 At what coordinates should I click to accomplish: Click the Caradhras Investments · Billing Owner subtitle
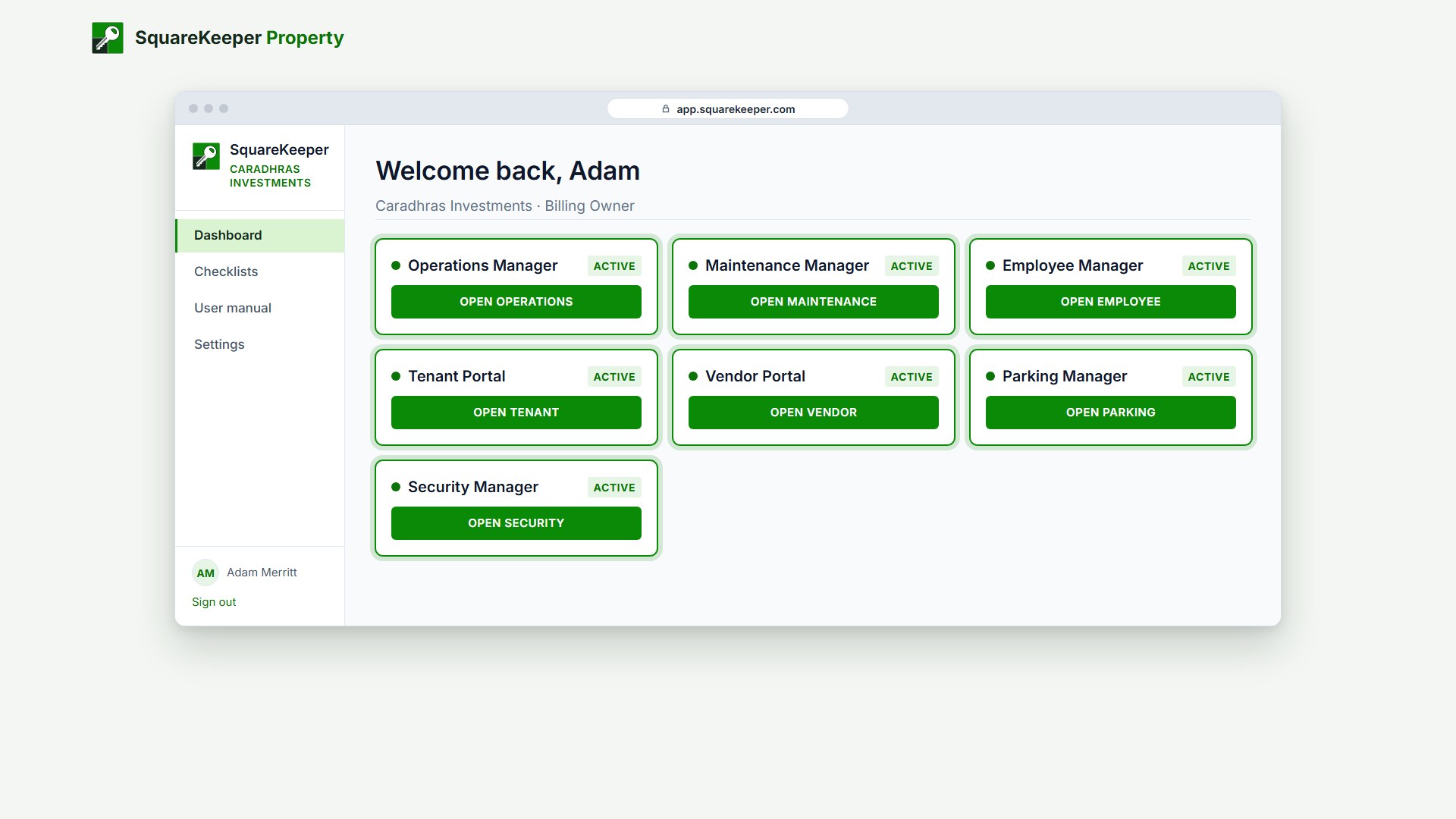click(505, 206)
